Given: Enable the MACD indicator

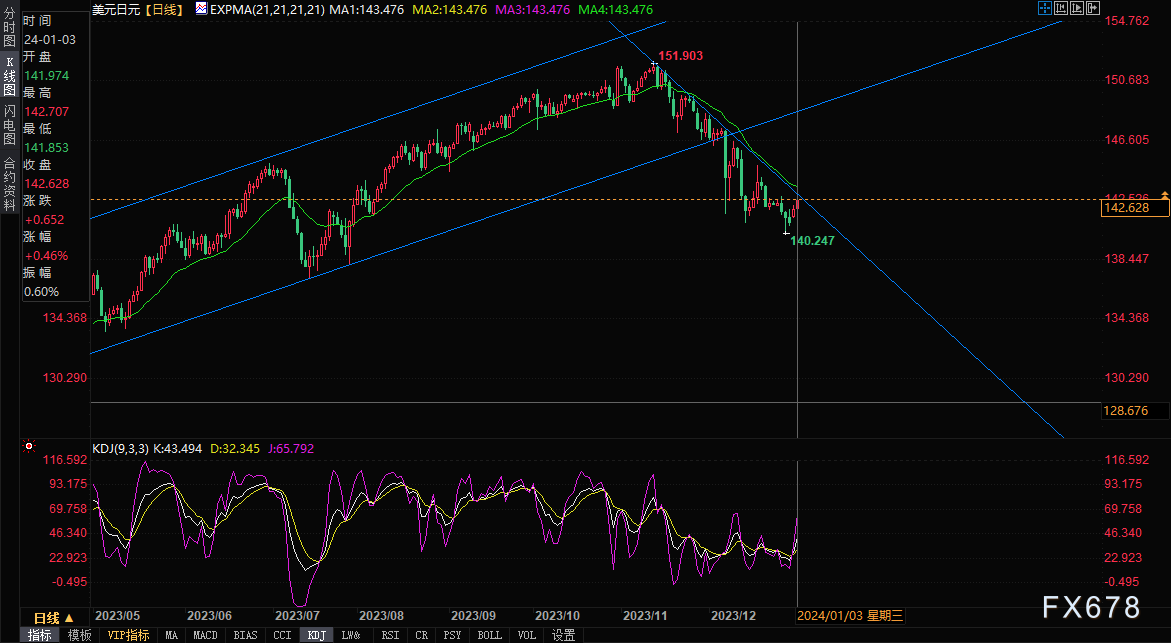Looking at the screenshot, I should [x=205, y=635].
